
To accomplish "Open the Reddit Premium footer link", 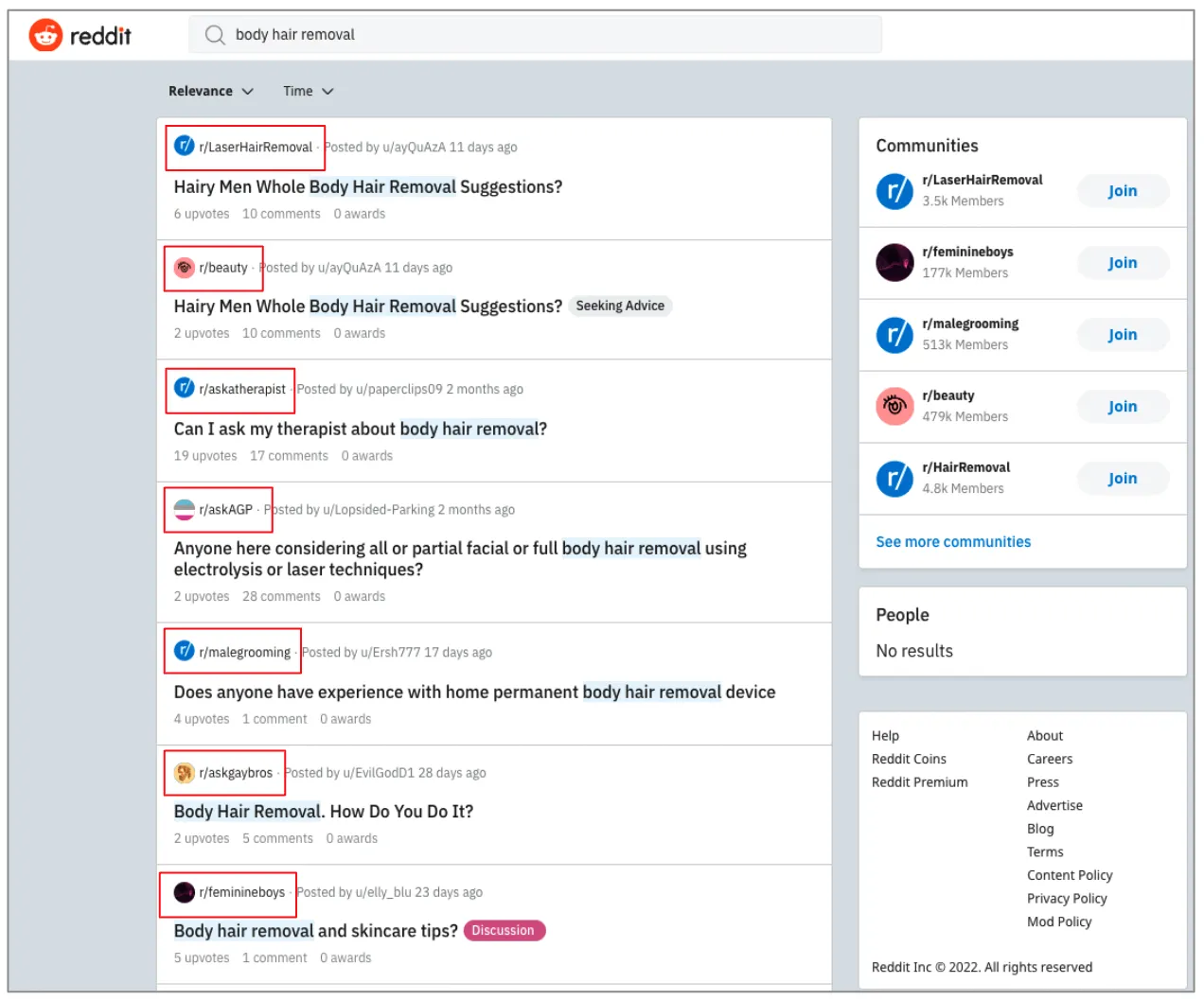I will click(919, 782).
